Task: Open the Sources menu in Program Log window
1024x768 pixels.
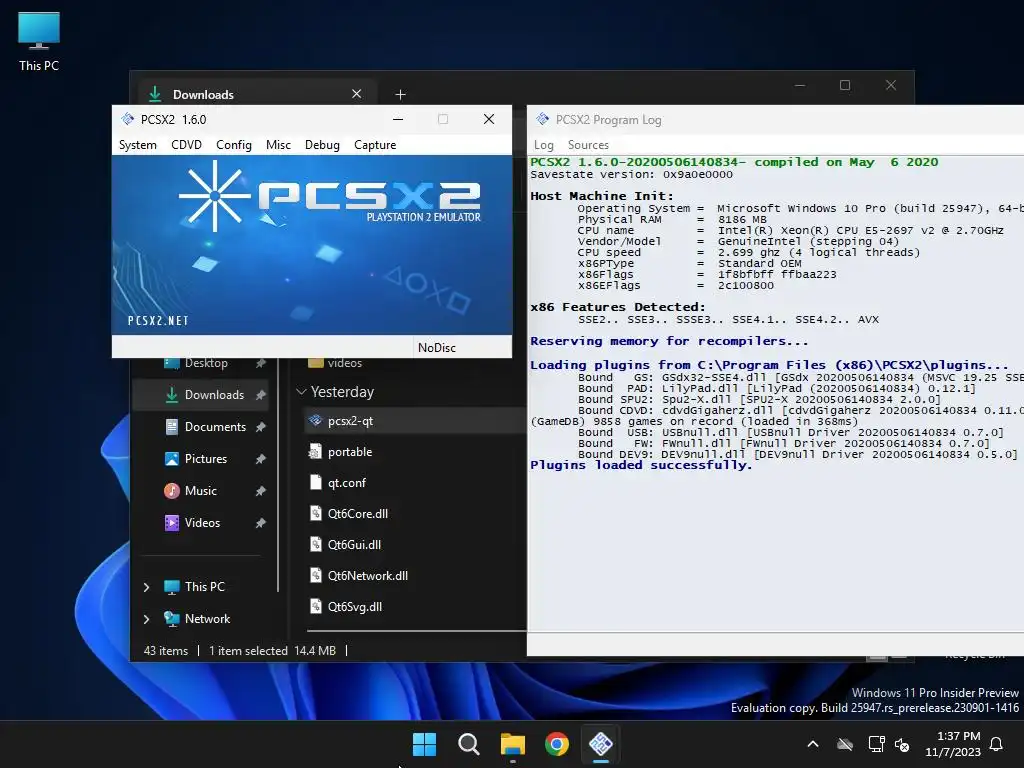Action: coord(588,145)
